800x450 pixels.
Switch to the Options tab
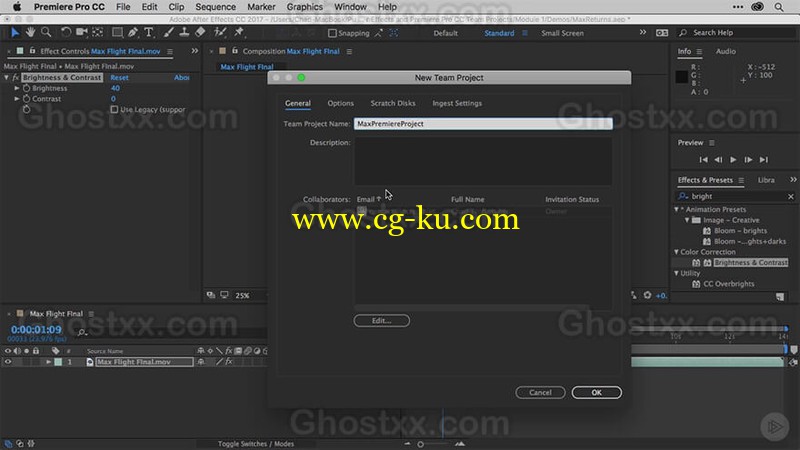point(340,104)
